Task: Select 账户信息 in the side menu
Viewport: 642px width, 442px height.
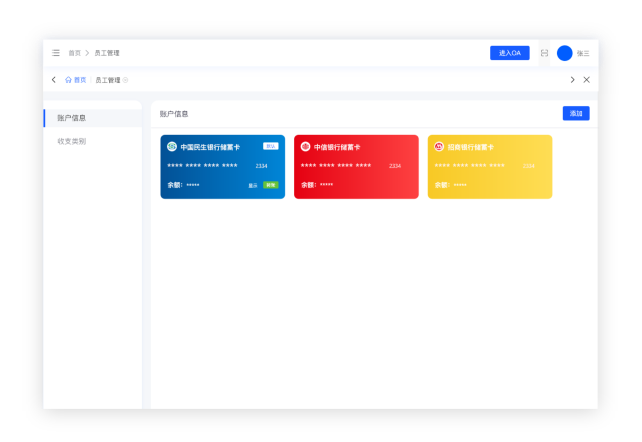Action: coord(72,118)
